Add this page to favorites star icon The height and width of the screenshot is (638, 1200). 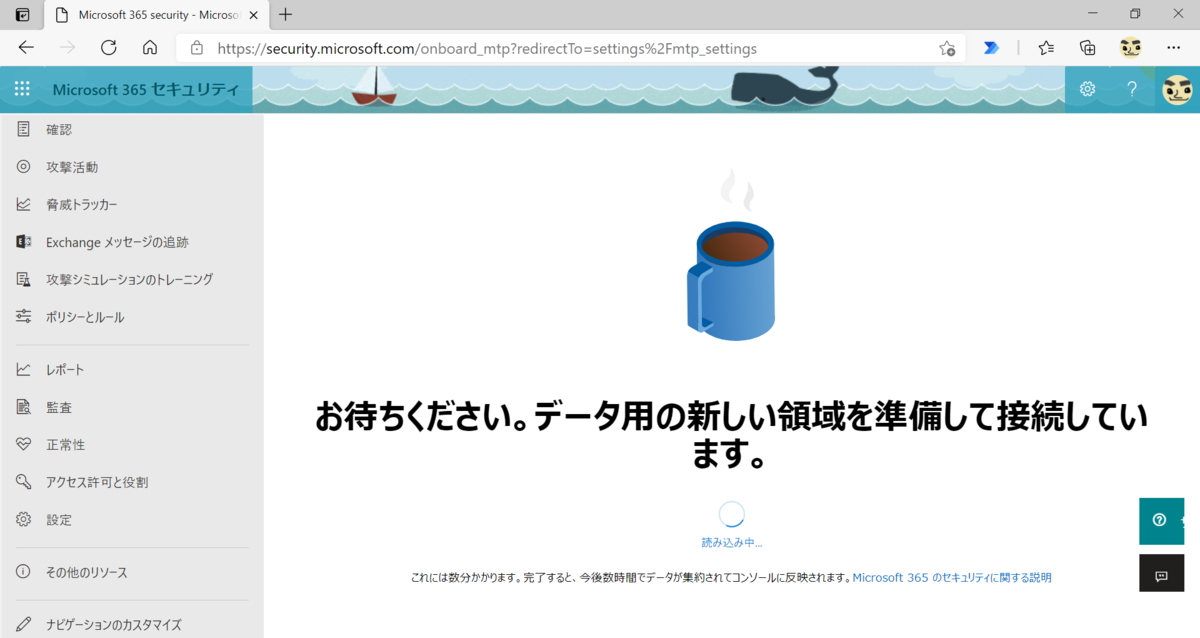946,48
